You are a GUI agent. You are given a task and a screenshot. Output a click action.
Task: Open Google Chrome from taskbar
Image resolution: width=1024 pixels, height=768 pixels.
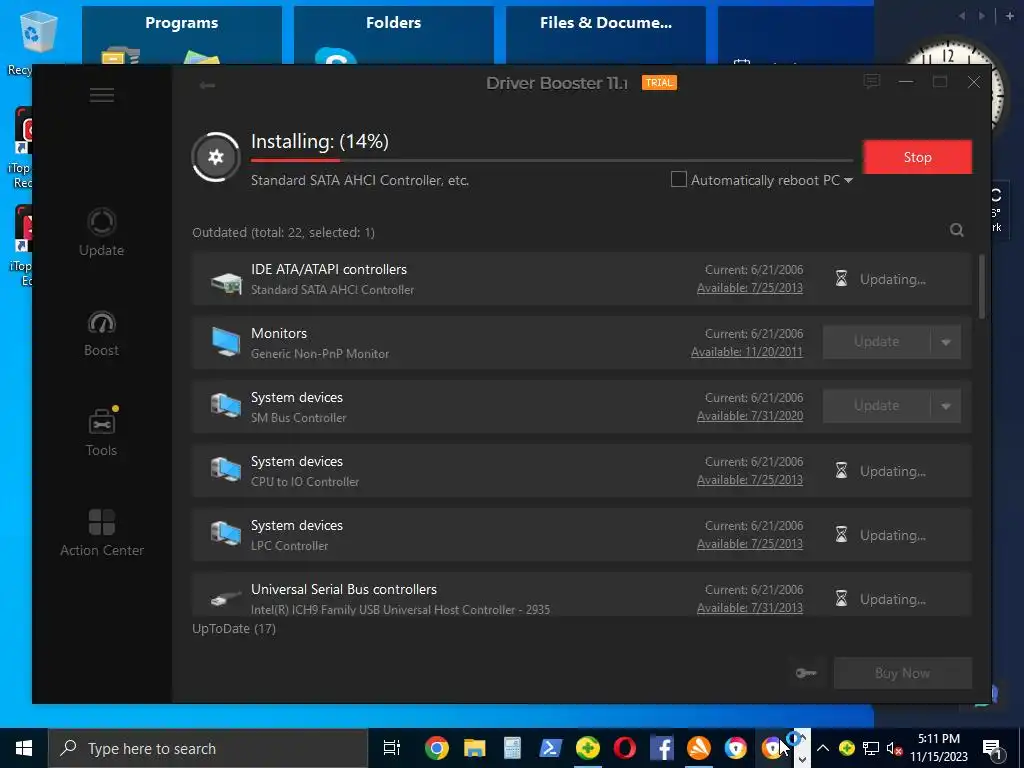tap(437, 748)
